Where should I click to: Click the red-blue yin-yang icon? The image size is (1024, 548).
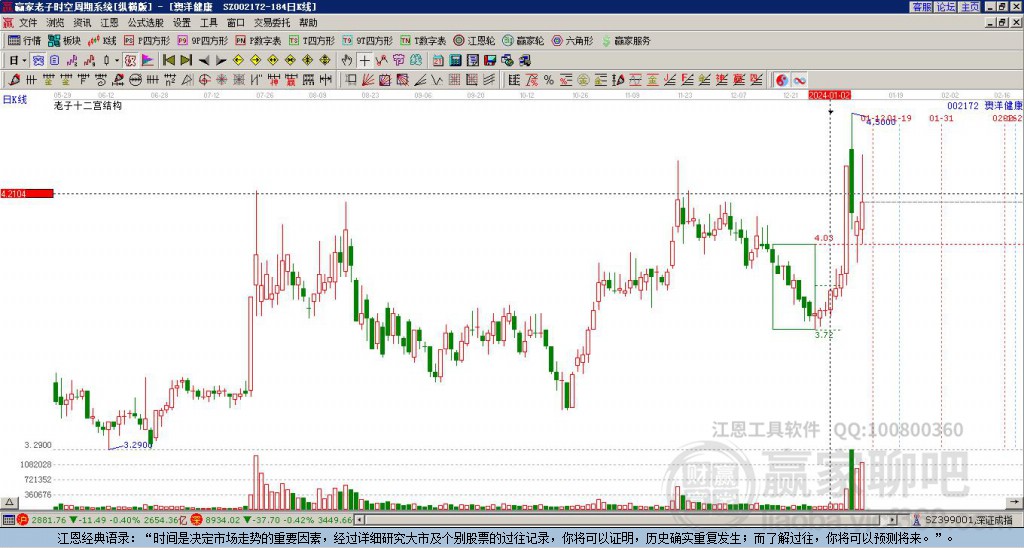point(782,80)
